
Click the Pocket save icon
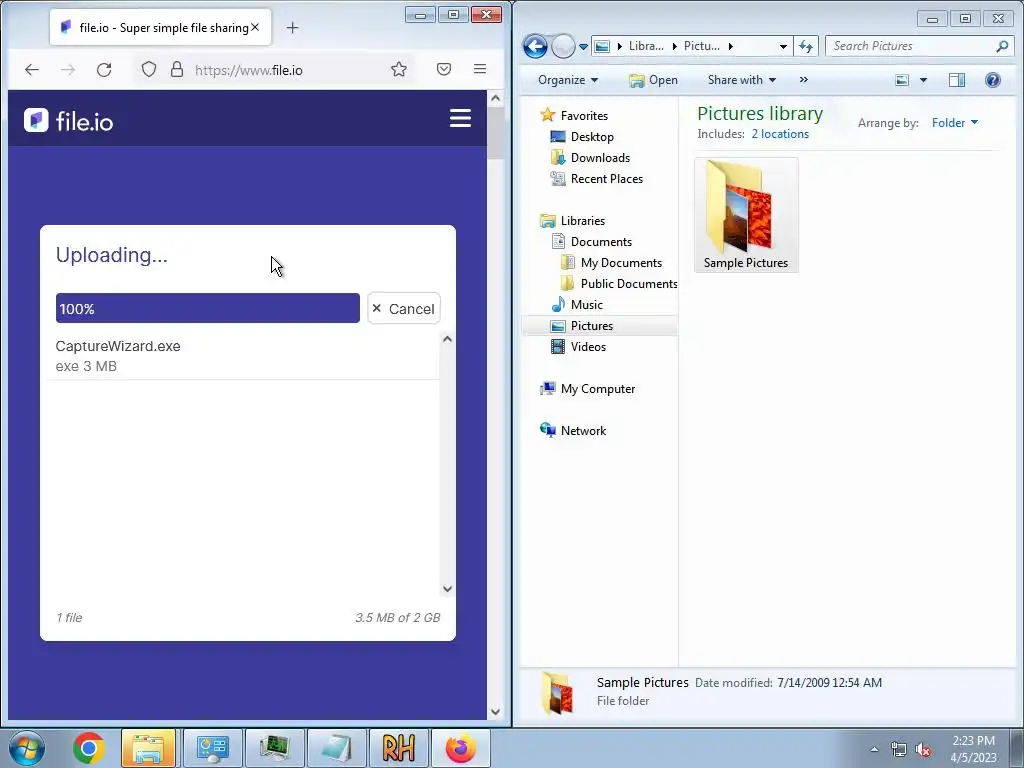[443, 69]
